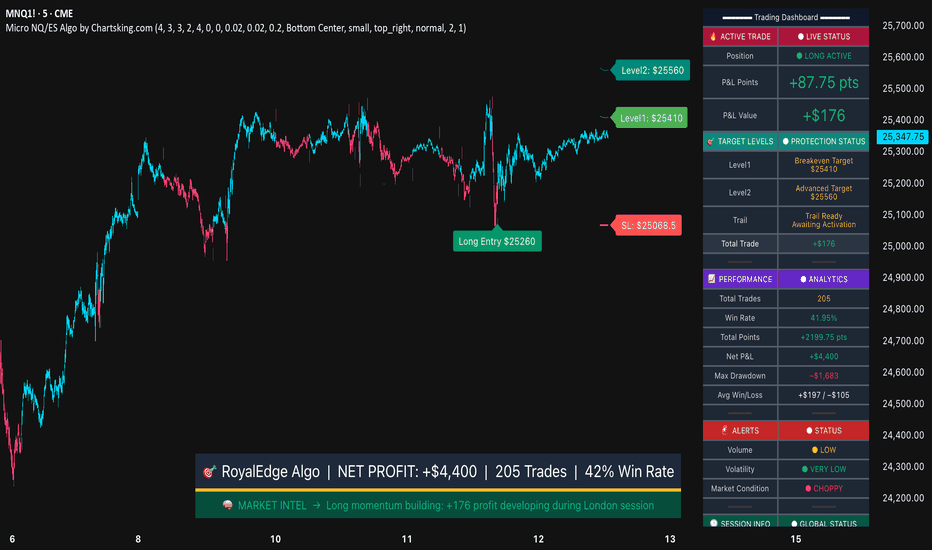Viewport: 932px width, 550px height.
Task: Click the dot beside PROTECTION STATUS
Action: 786,142
